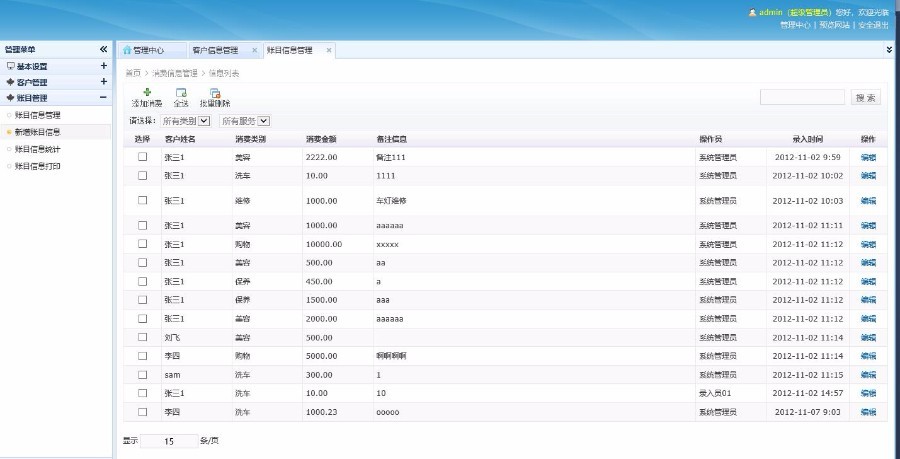Collapse the left sidebar with the double-arrow icon

[103, 49]
